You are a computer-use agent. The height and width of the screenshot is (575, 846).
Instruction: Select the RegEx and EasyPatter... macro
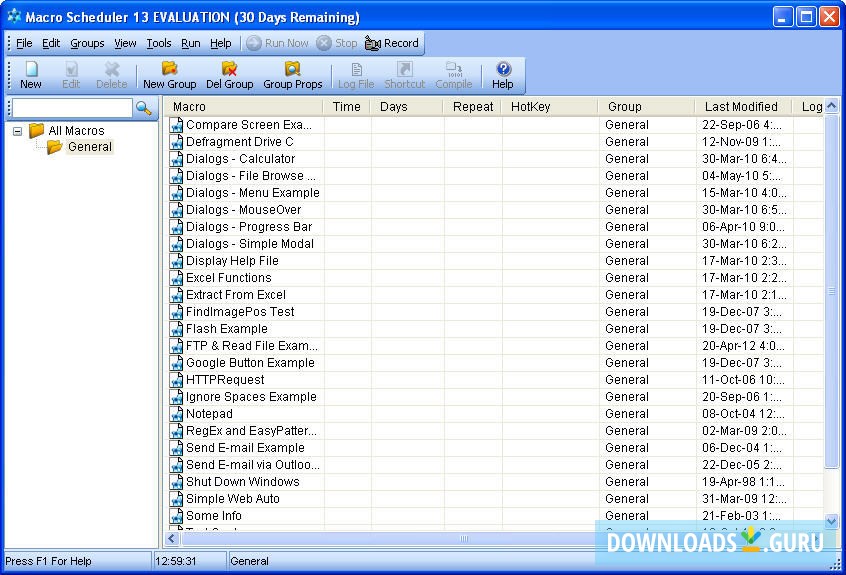[x=251, y=430]
